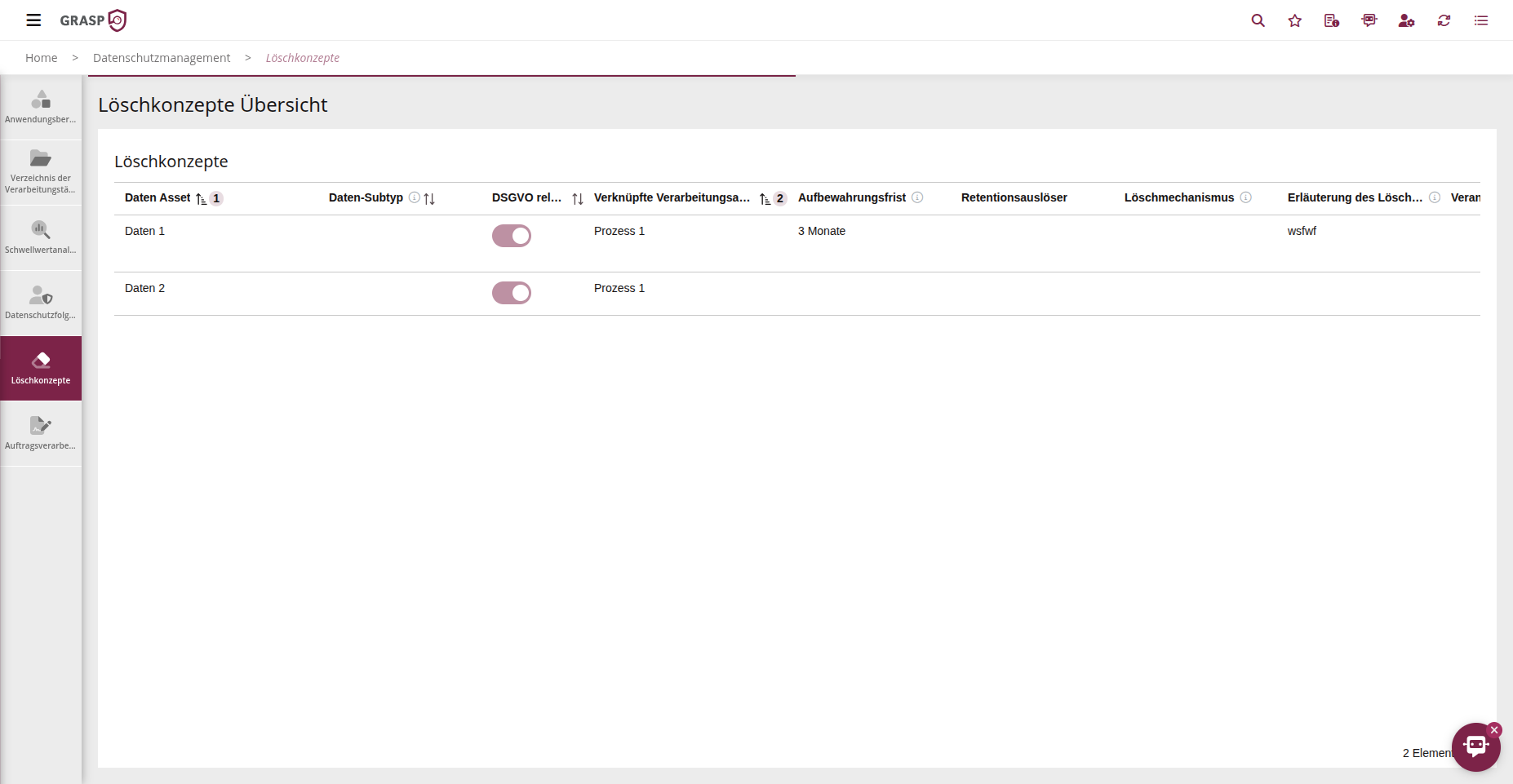Sort by Daten Asset column
This screenshot has height=784, width=1513.
coord(201,198)
